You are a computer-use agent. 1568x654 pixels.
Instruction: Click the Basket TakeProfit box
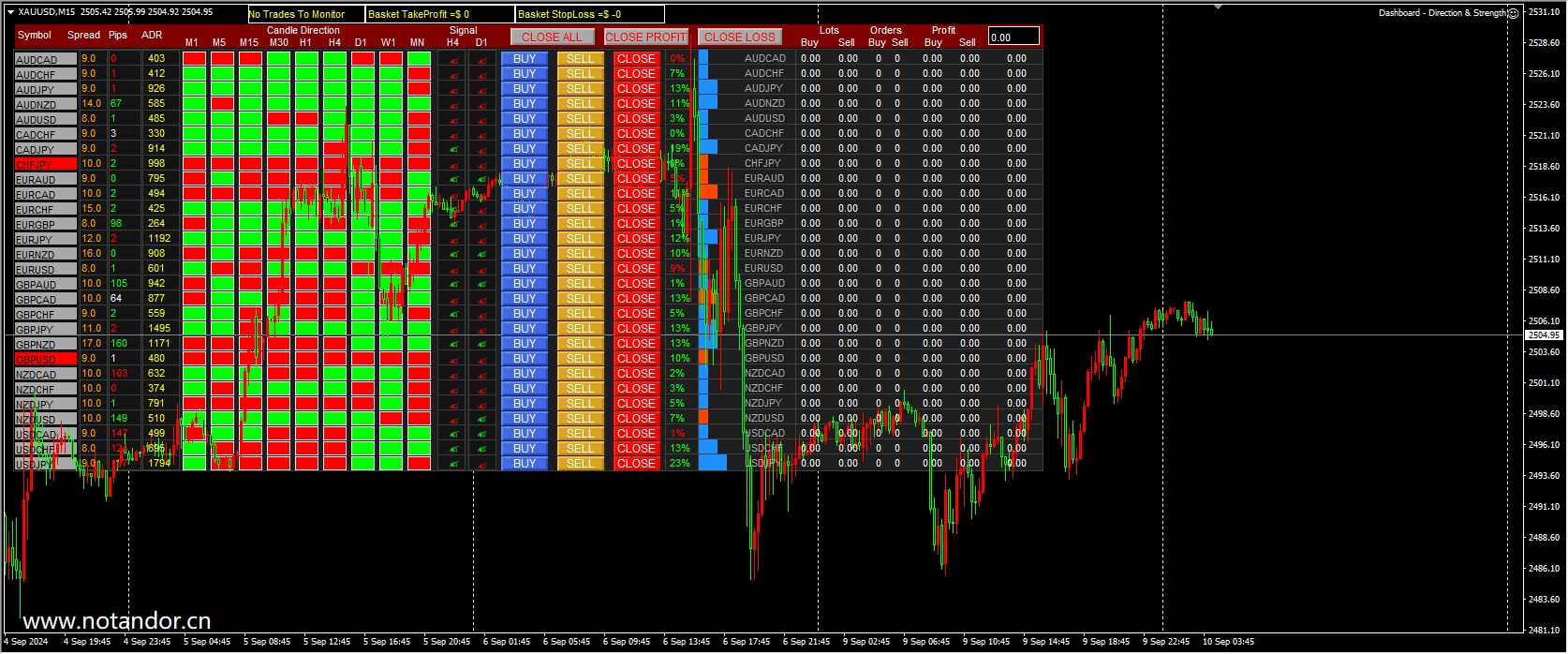(439, 14)
